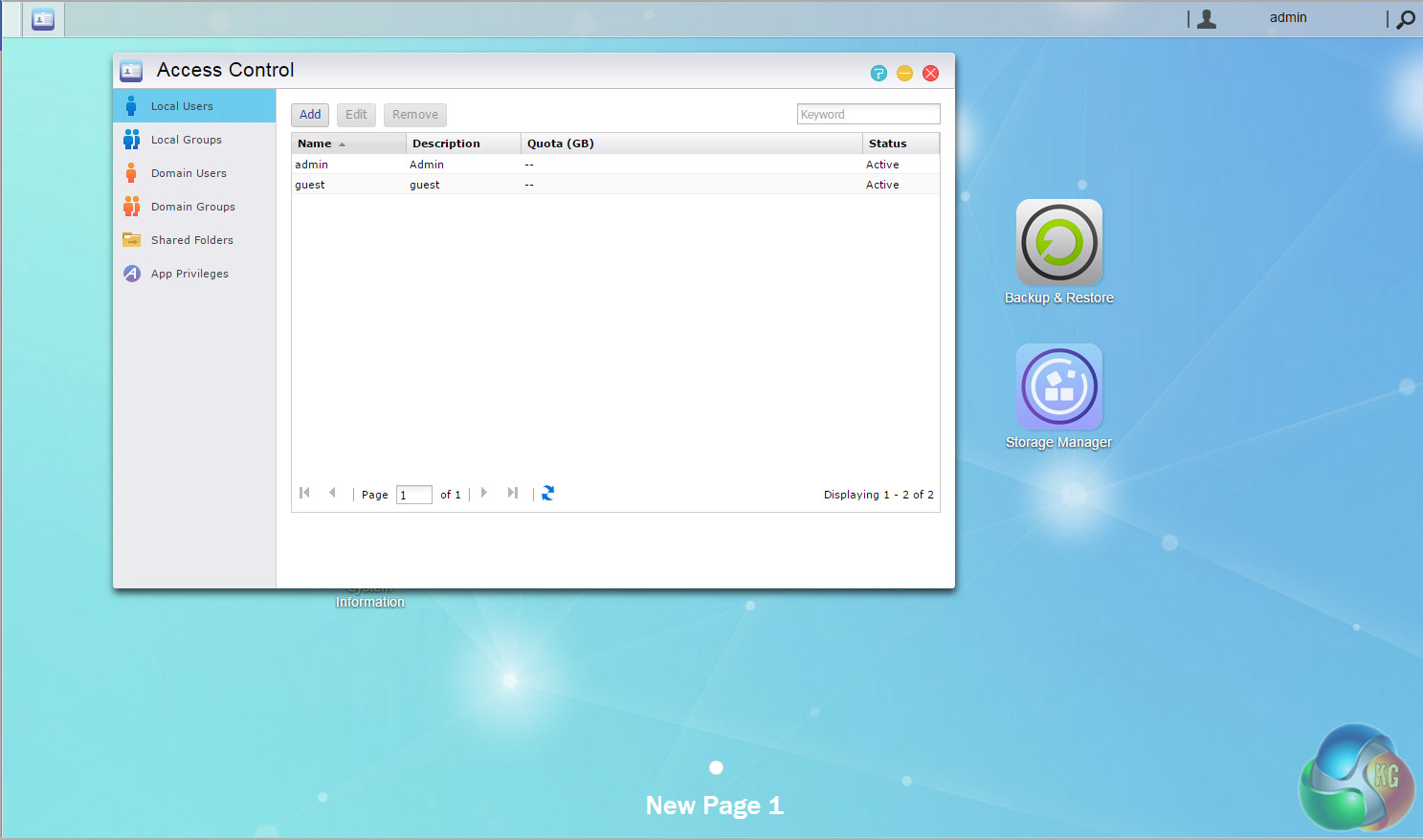
Task: Sort the list by Status column
Action: pos(887,144)
